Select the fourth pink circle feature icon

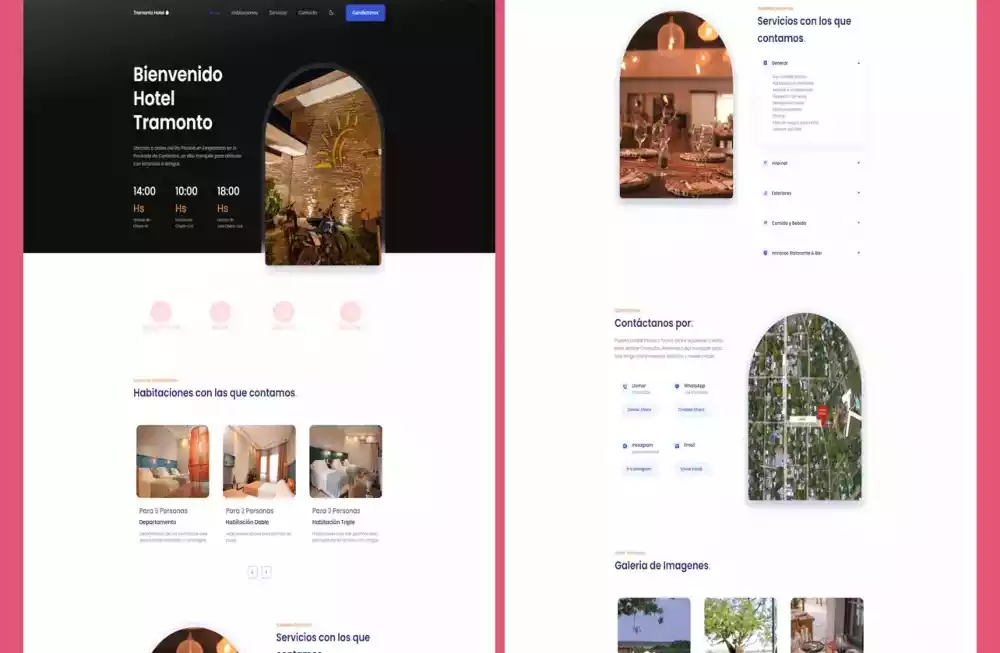(x=350, y=312)
